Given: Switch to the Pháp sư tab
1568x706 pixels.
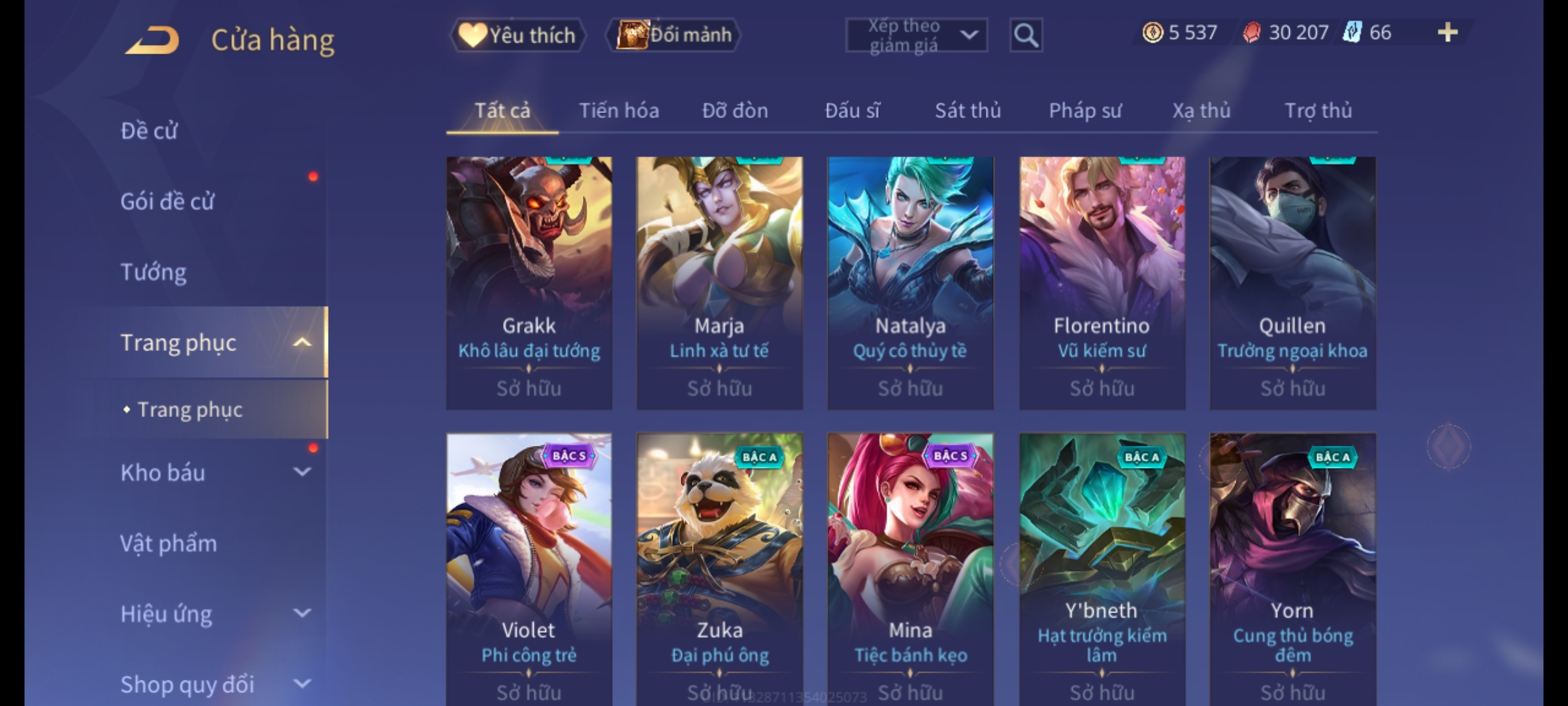Looking at the screenshot, I should [x=1085, y=110].
